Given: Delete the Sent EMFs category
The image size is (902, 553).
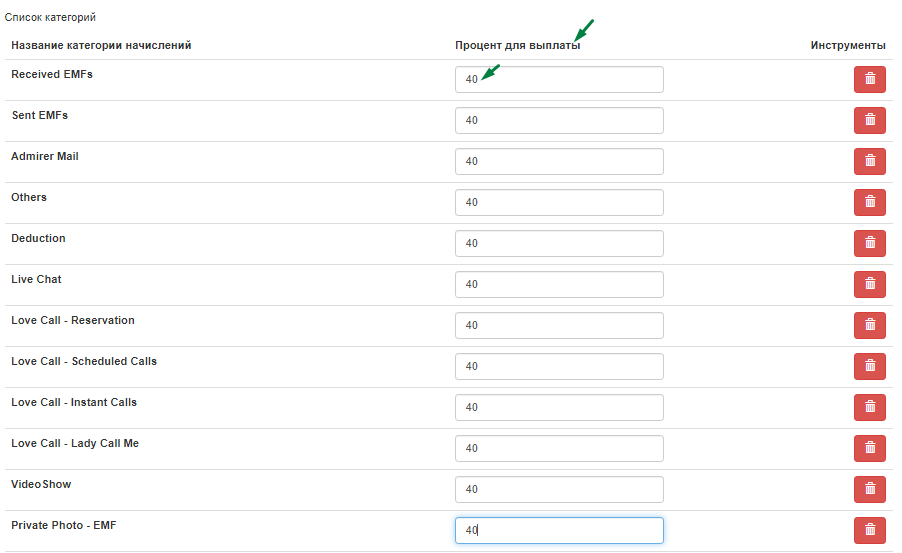Looking at the screenshot, I should (x=869, y=120).
